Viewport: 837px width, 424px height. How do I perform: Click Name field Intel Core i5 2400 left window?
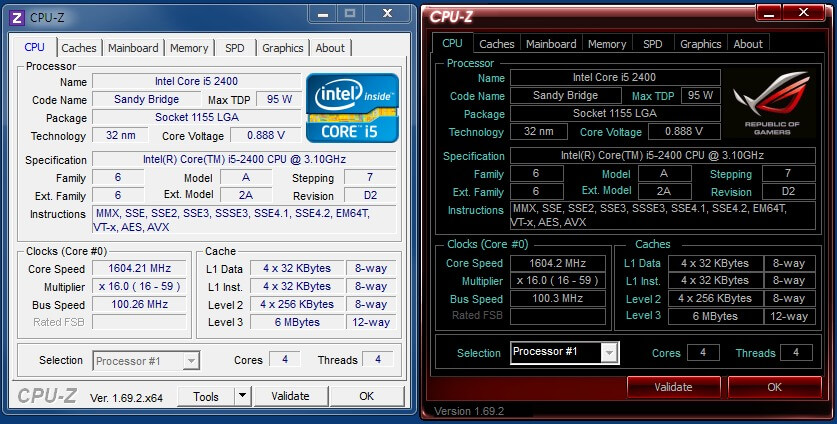tap(196, 81)
